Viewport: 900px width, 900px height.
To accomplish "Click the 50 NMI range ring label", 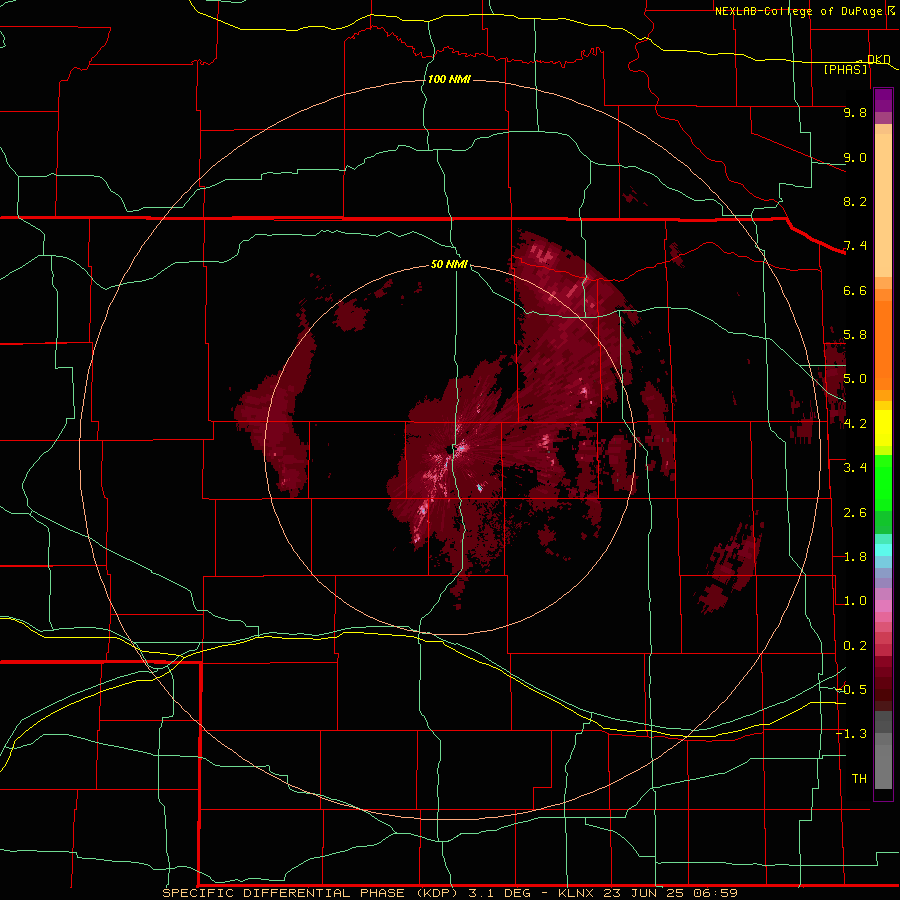I will [x=449, y=264].
